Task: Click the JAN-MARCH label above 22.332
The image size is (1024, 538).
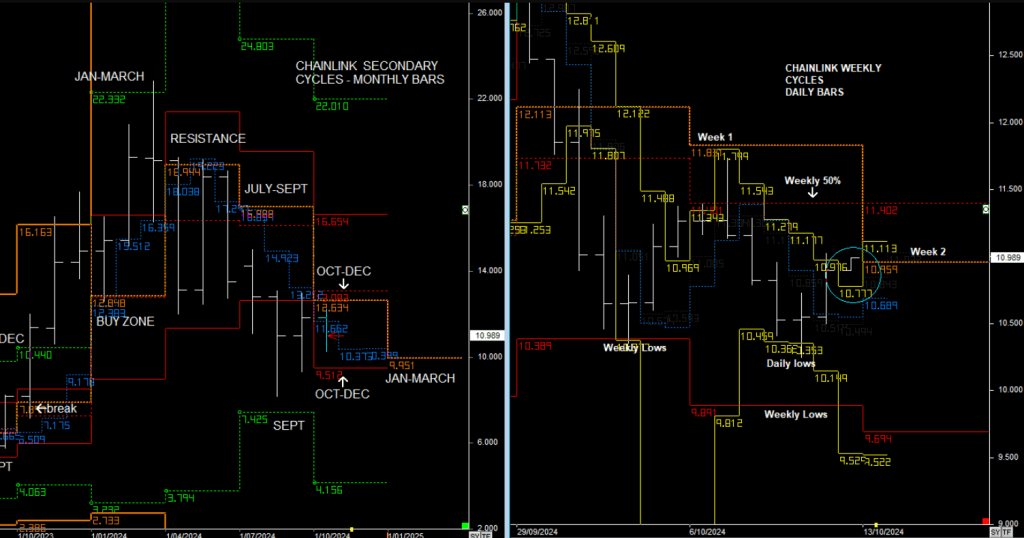Action: (x=109, y=76)
